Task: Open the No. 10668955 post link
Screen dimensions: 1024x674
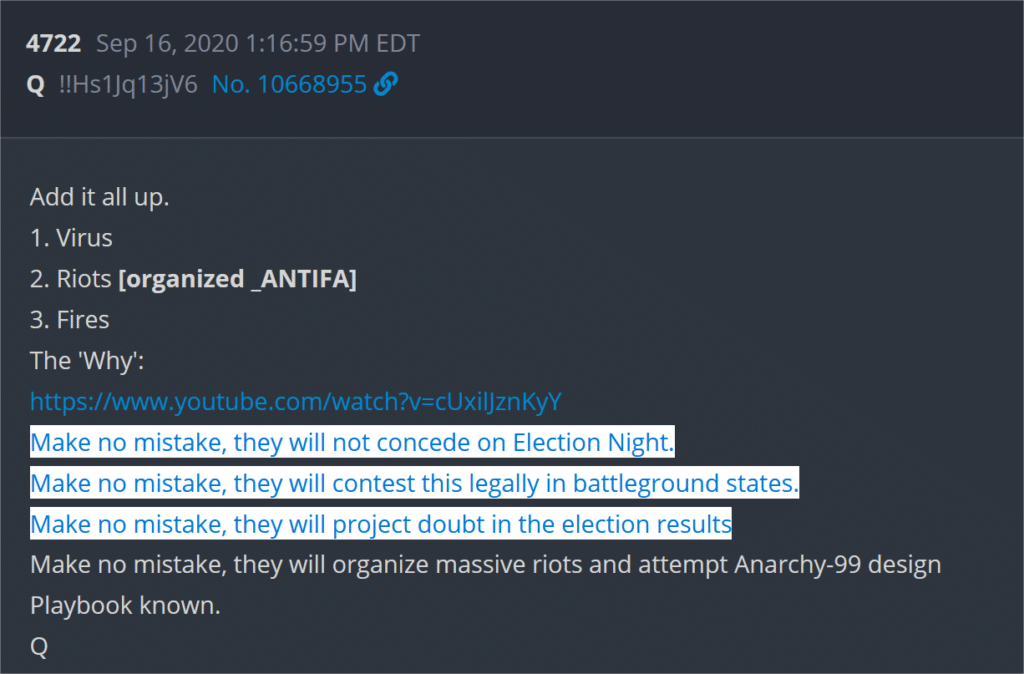Action: click(x=289, y=84)
